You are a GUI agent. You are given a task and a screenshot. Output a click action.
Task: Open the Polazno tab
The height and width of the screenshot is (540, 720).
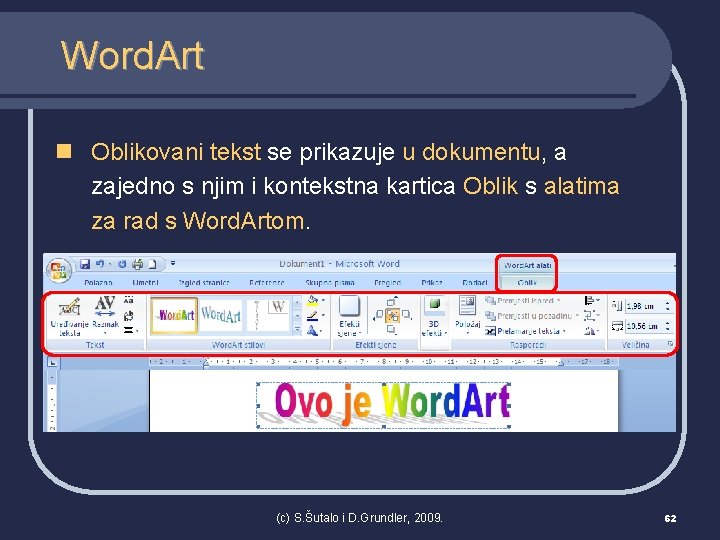click(98, 282)
